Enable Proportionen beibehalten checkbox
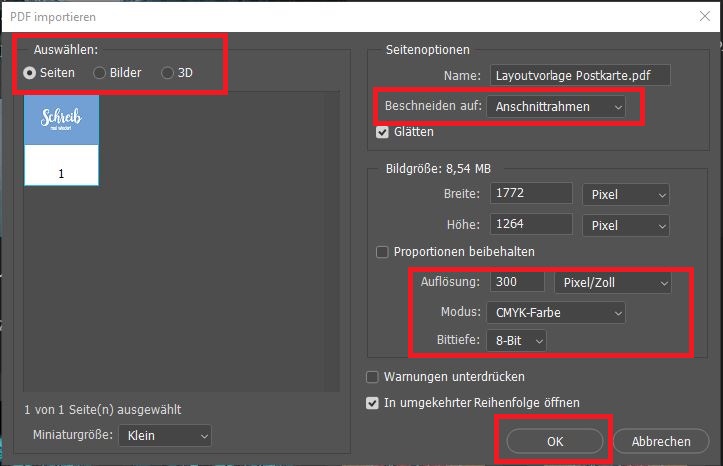 382,252
